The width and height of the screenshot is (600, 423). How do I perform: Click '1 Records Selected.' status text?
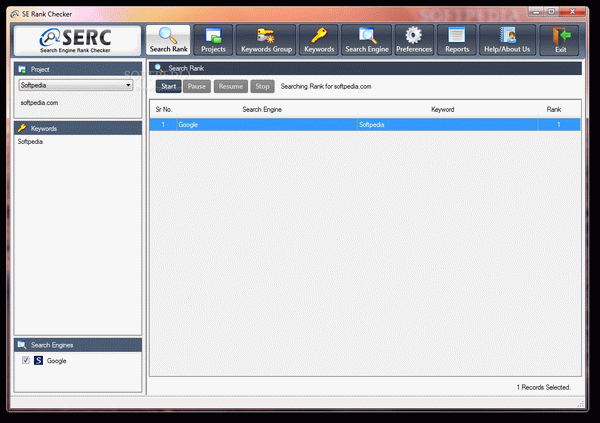(543, 387)
